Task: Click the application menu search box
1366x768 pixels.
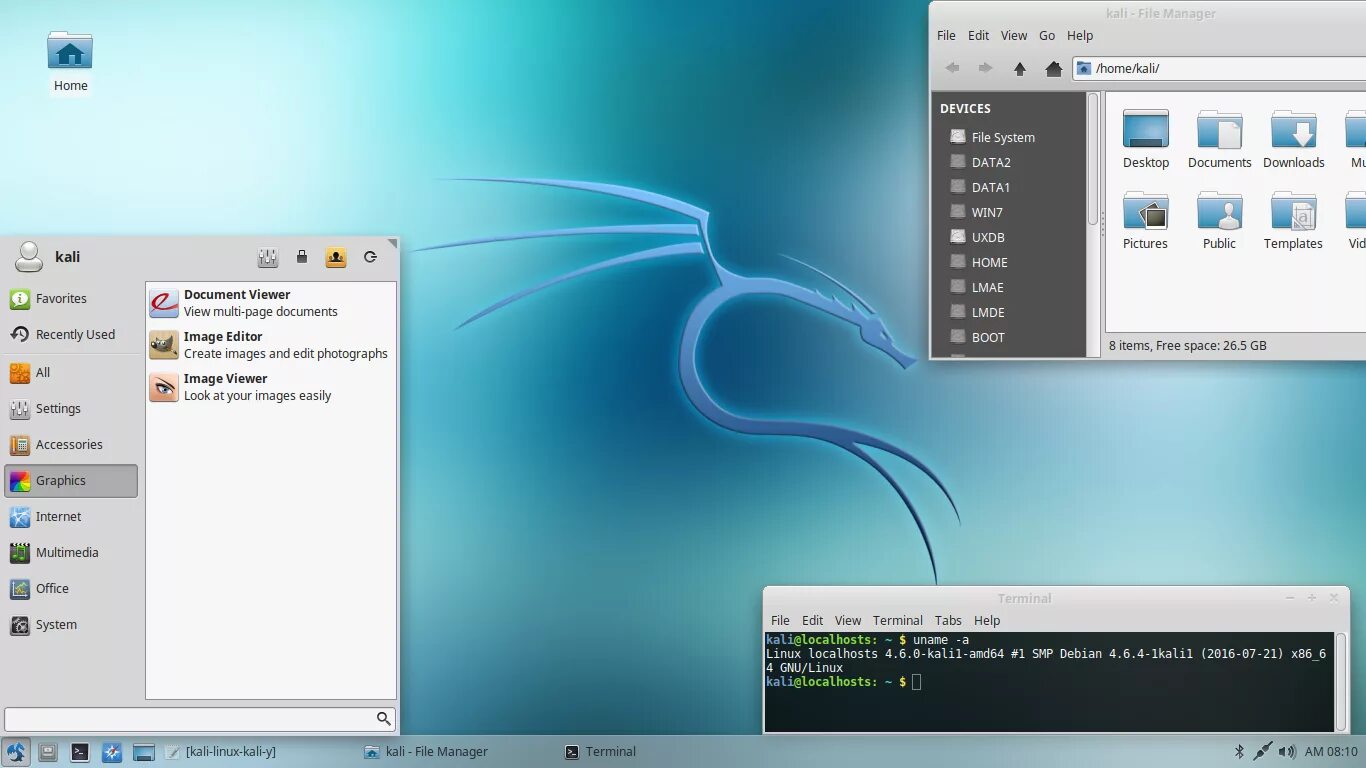Action: [200, 719]
